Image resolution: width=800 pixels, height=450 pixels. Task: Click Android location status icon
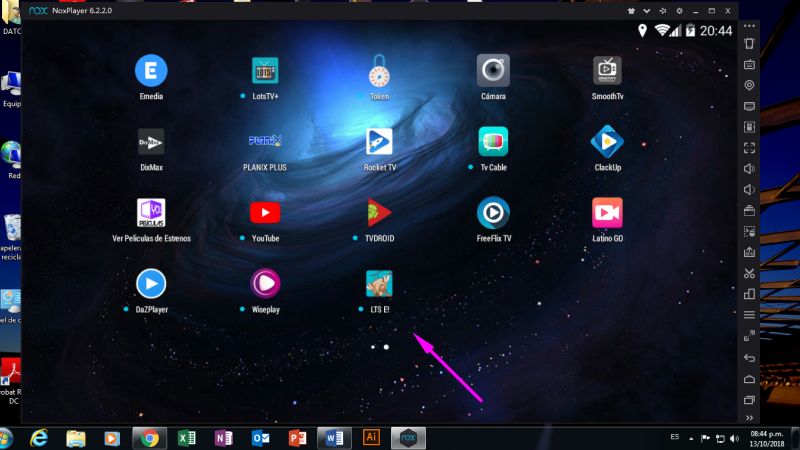[x=642, y=31]
